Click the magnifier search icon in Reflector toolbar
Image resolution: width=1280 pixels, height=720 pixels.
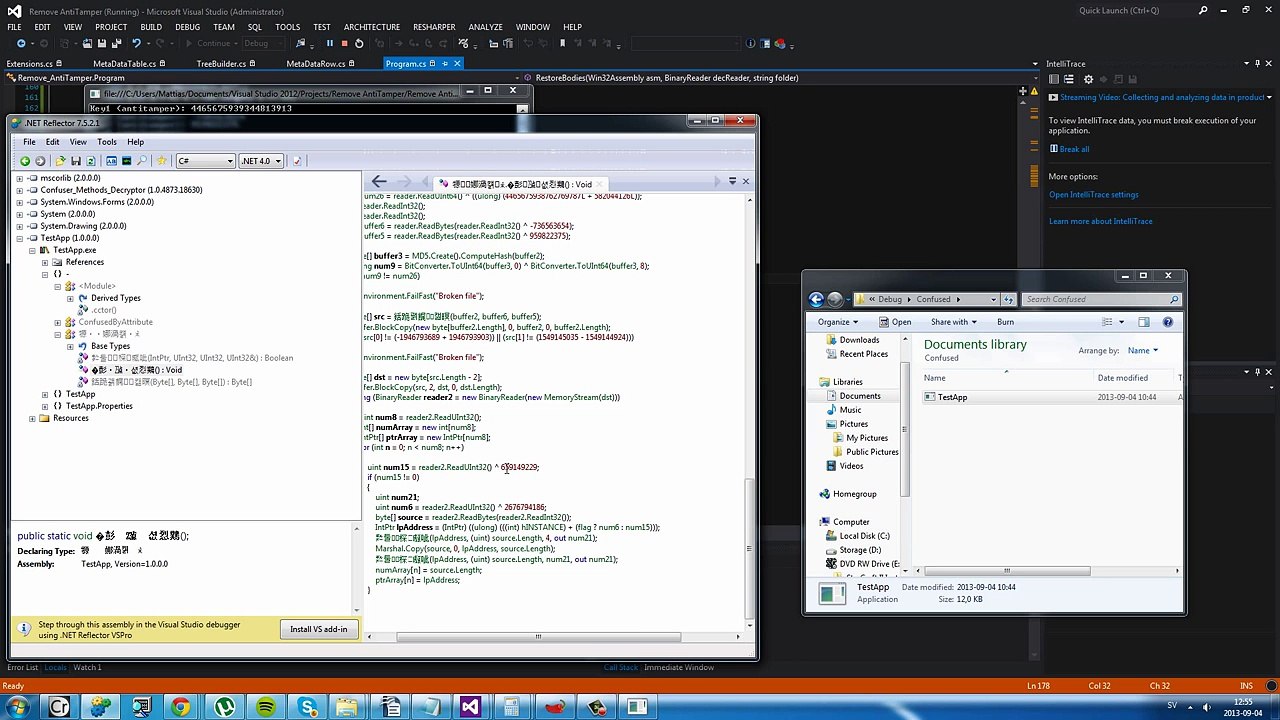142,161
